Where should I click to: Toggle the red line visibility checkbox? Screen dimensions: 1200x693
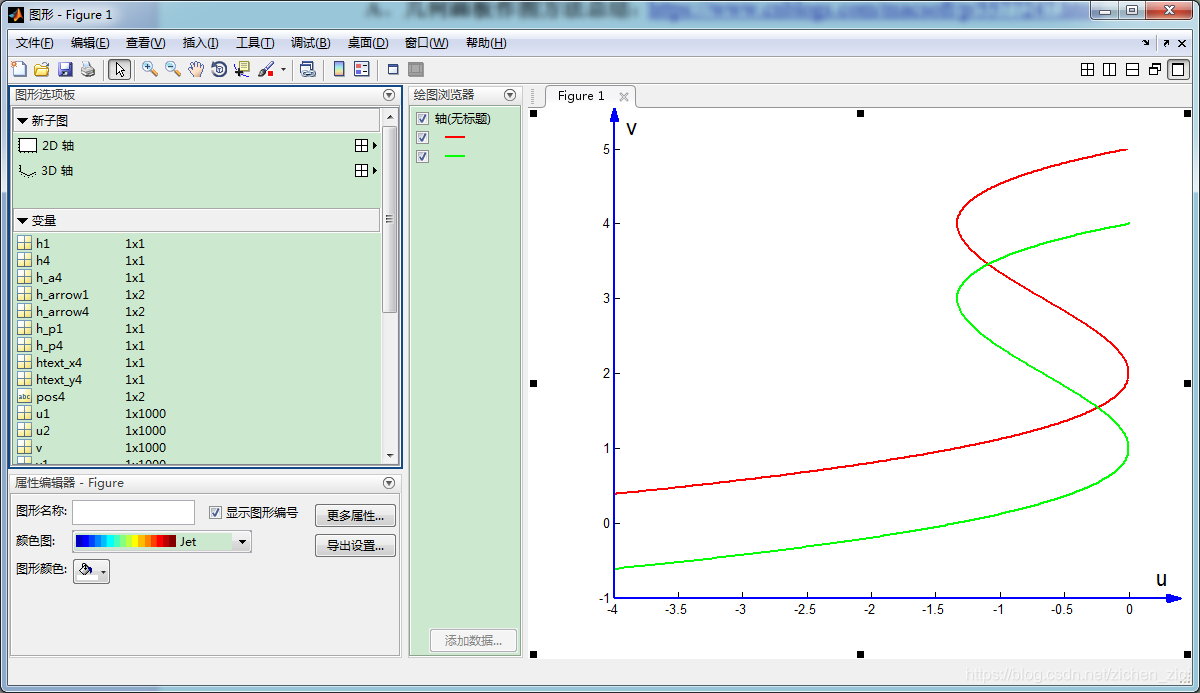[422, 137]
